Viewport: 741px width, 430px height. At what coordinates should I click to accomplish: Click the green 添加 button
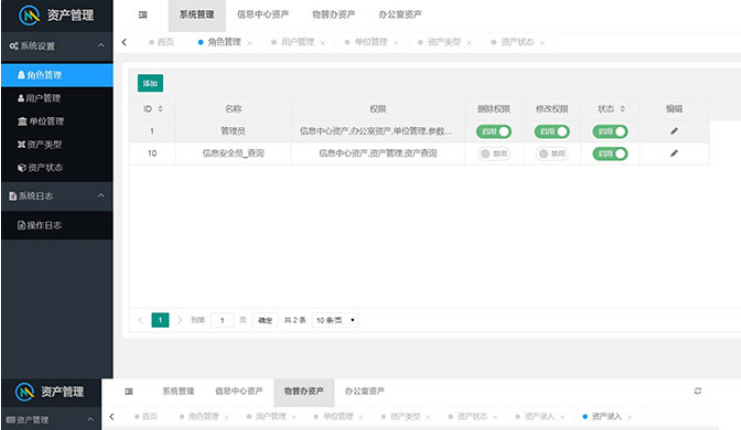[150, 83]
